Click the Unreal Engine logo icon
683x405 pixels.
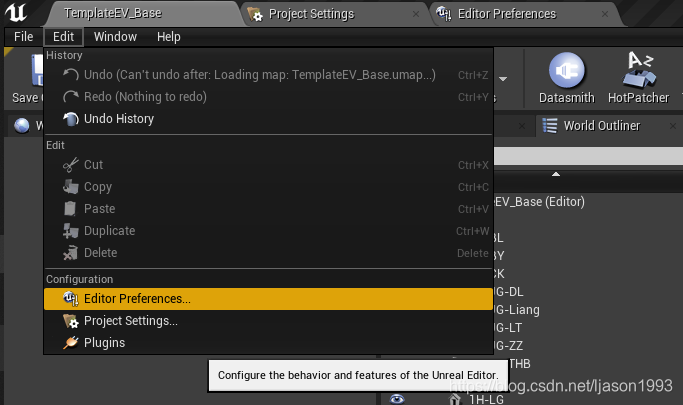pyautogui.click(x=16, y=12)
